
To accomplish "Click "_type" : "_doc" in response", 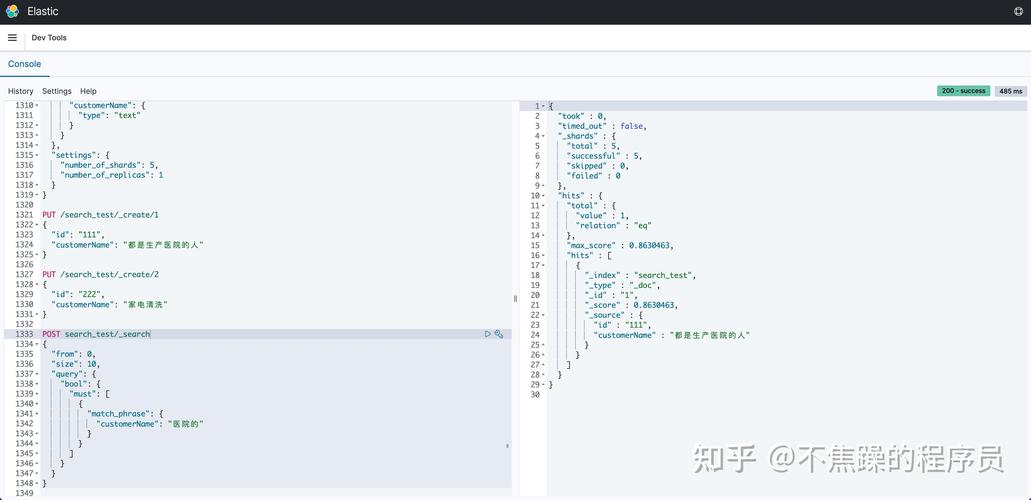I will click(622, 286).
